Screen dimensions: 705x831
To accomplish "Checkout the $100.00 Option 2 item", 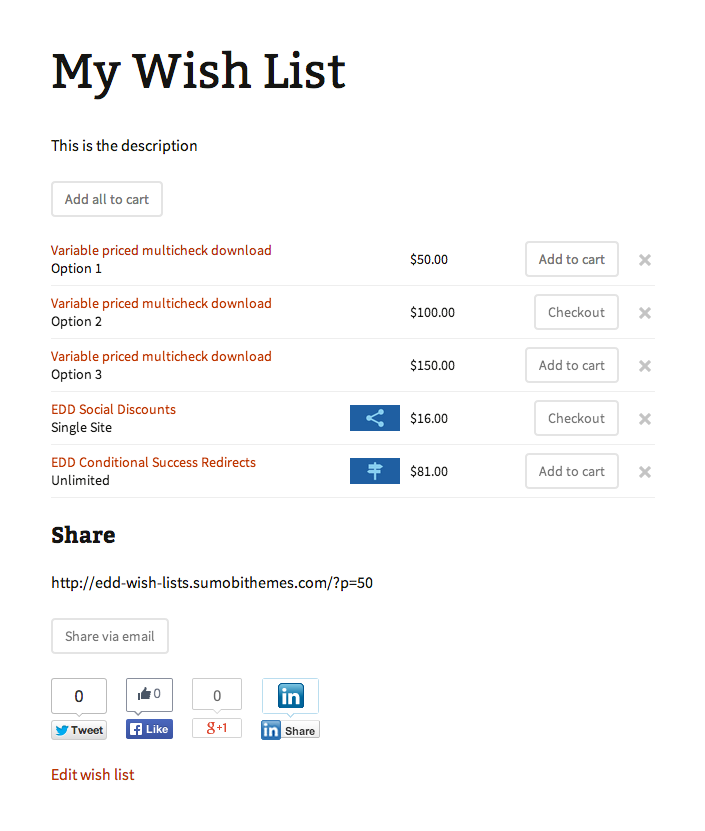I will tap(576, 312).
